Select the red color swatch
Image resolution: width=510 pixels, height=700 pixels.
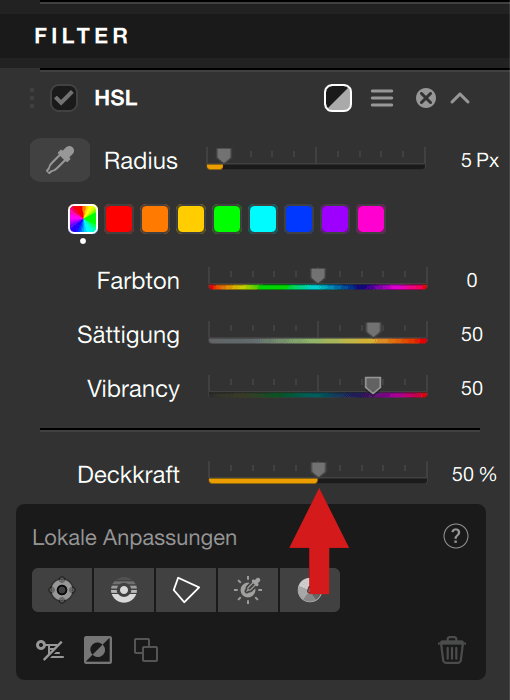[x=119, y=219]
